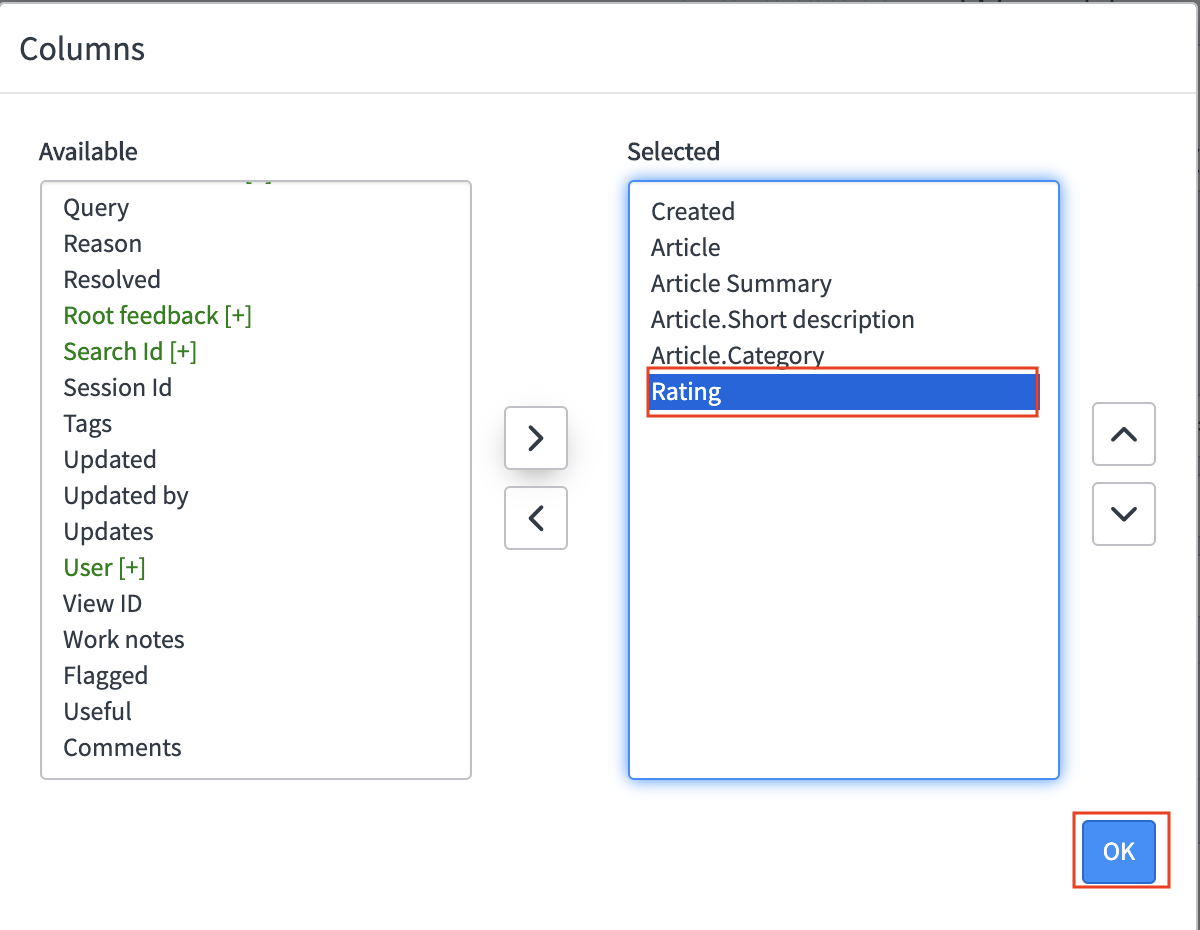Select Created in the Selected list
The width and height of the screenshot is (1200, 930).
pyautogui.click(x=693, y=212)
